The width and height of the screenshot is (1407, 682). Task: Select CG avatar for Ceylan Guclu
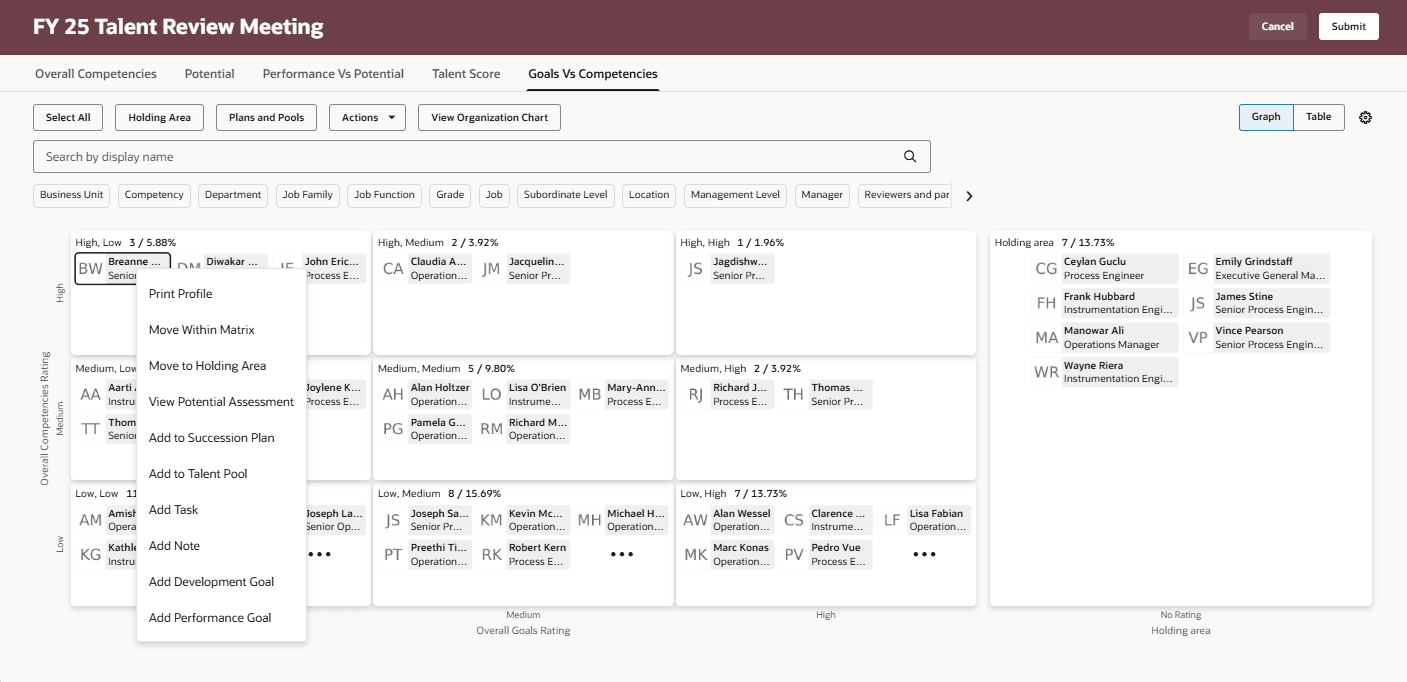click(x=1046, y=268)
